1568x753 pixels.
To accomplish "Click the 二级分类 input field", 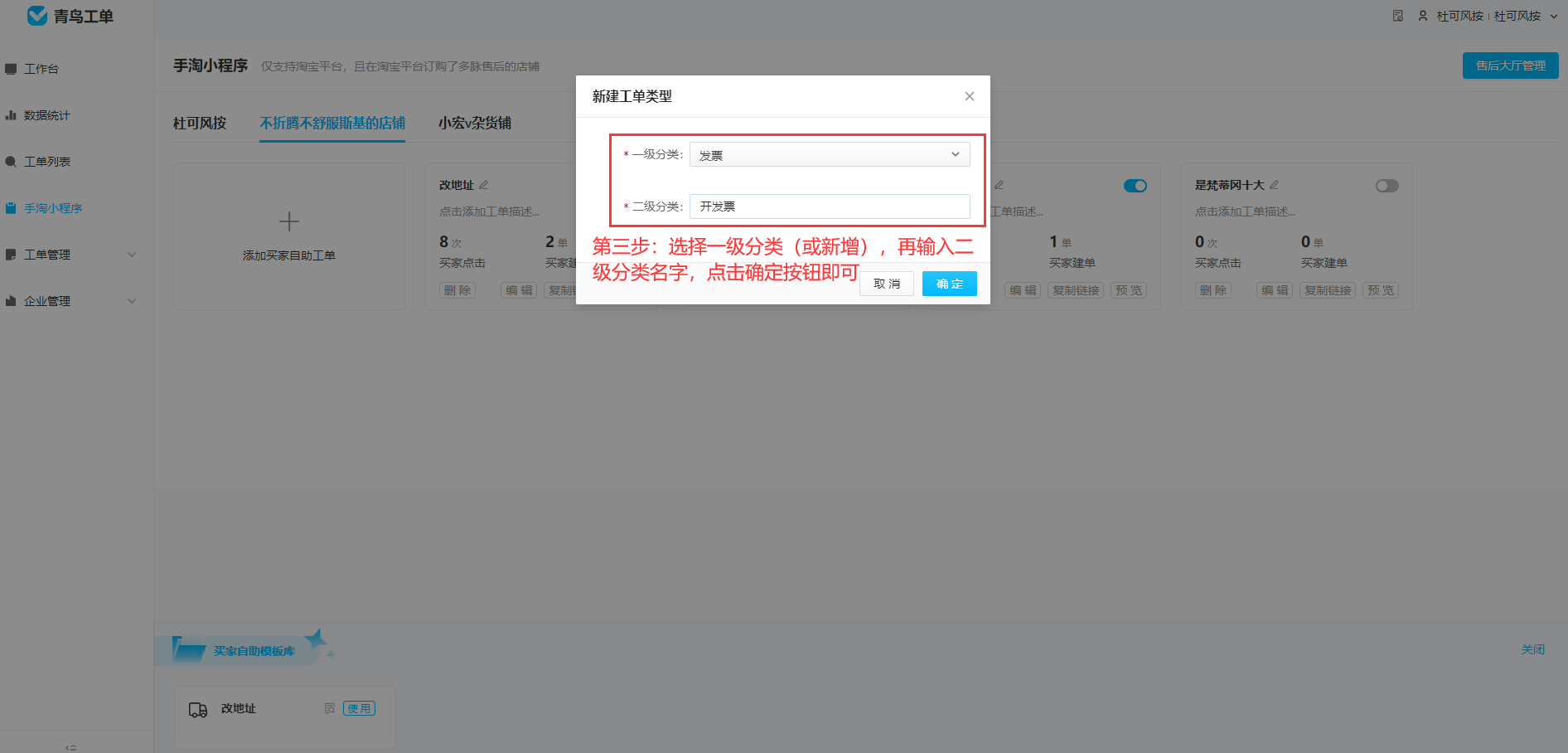I will (x=830, y=206).
